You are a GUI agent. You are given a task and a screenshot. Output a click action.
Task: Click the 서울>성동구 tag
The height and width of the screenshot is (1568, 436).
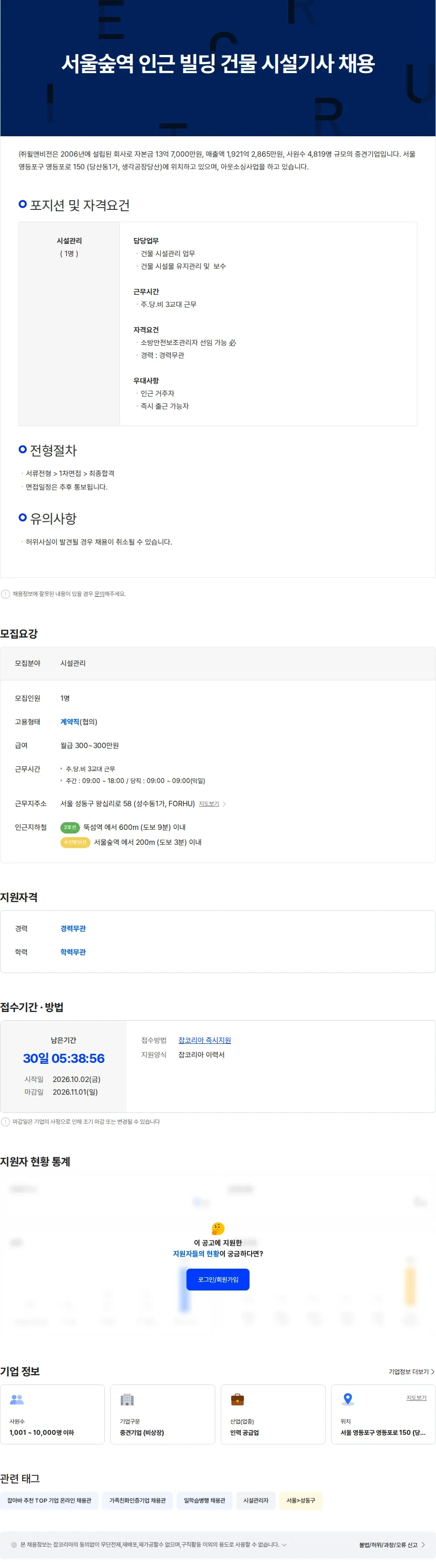tap(301, 1500)
